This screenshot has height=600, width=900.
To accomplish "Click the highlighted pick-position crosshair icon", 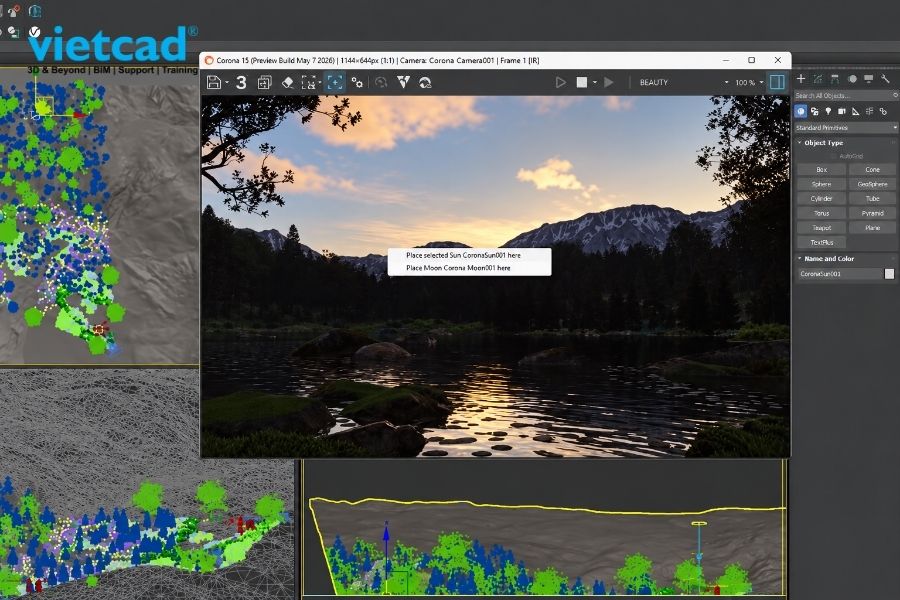I will click(335, 83).
